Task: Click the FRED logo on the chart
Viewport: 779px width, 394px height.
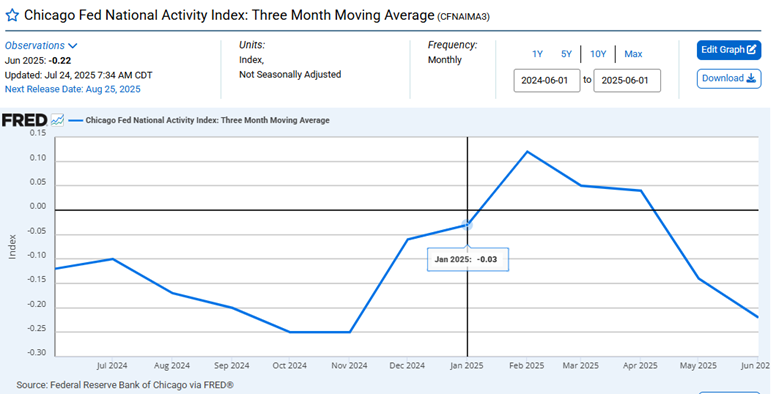Action: pyautogui.click(x=24, y=120)
